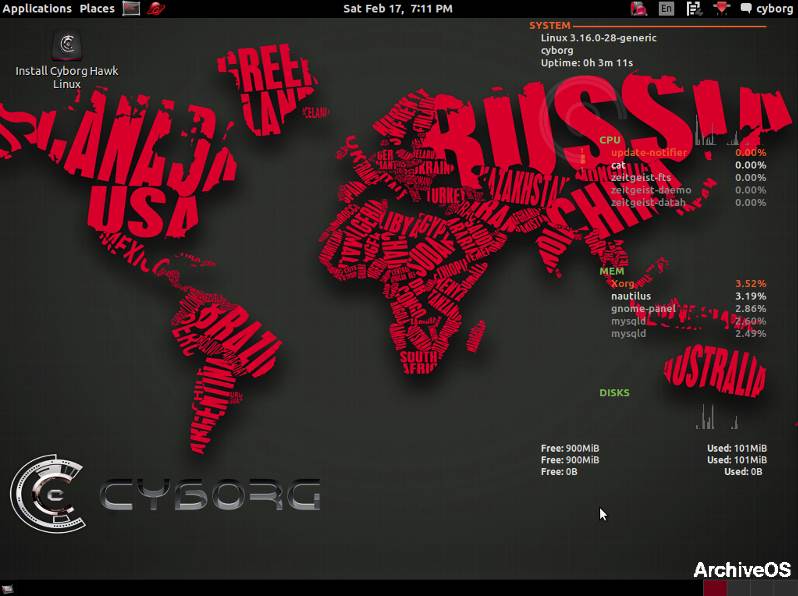Open the Install Cyborg Hawk Linux icon
Image resolution: width=798 pixels, height=596 pixels.
[67, 45]
